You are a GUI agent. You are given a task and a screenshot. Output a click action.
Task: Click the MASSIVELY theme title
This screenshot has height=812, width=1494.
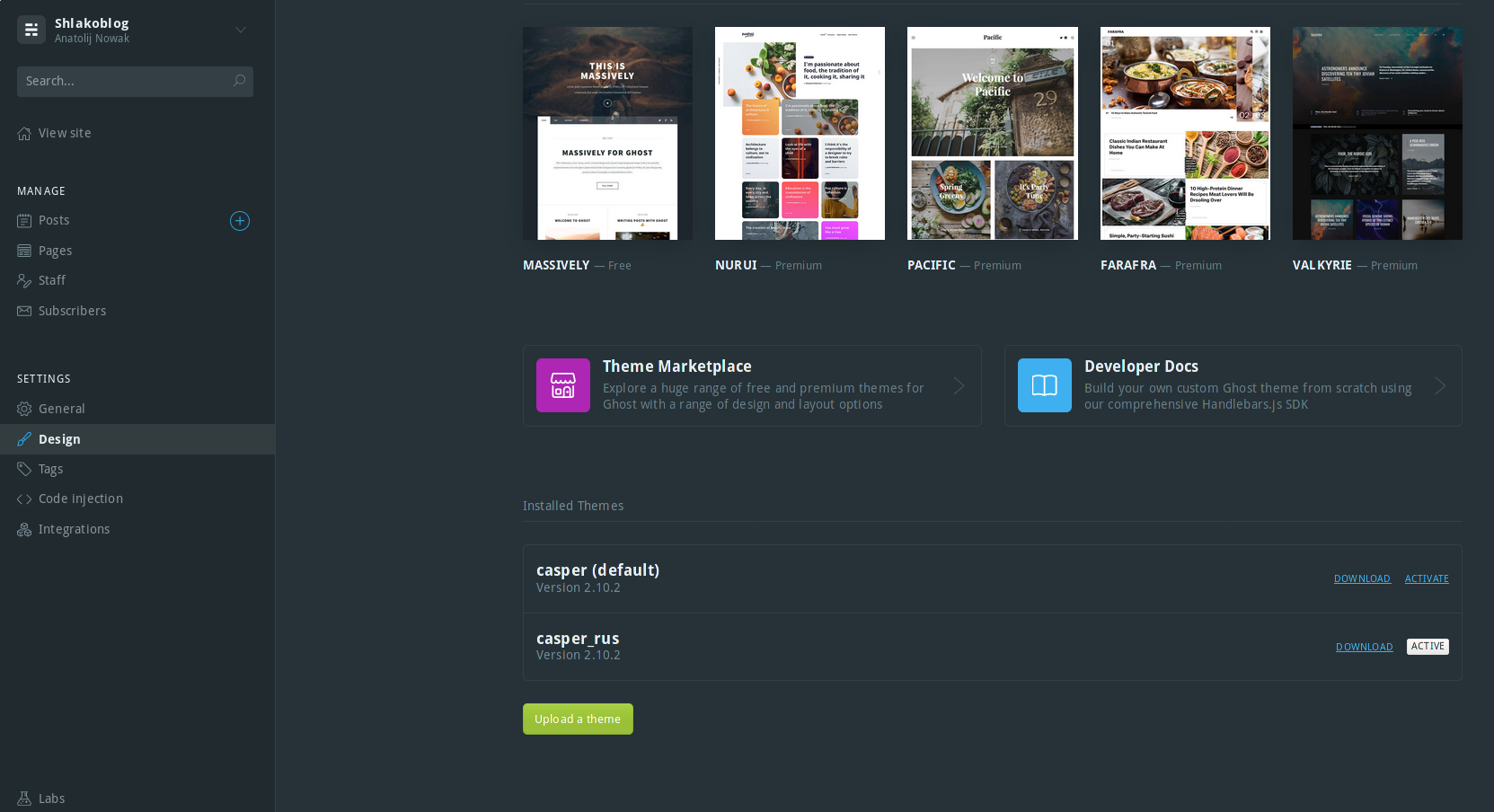556,265
